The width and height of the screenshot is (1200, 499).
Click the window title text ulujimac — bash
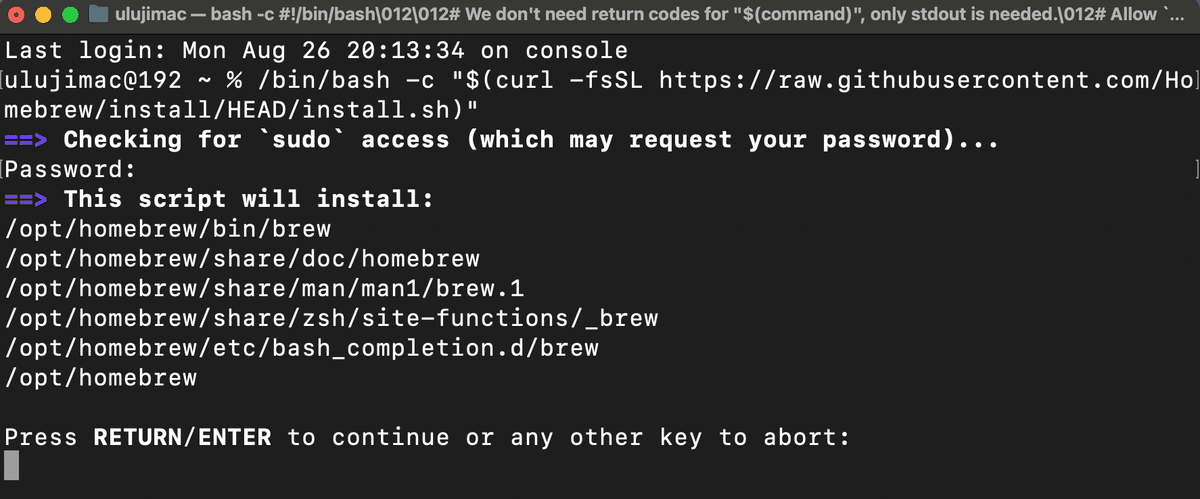click(x=170, y=15)
